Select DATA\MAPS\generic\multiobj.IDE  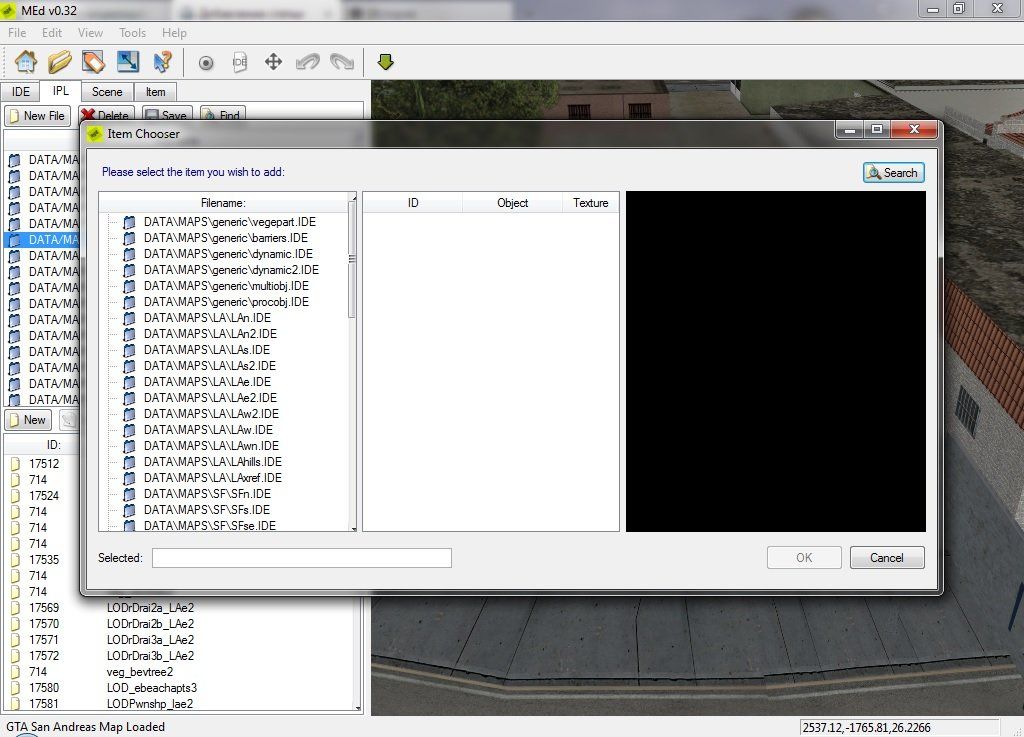[227, 286]
